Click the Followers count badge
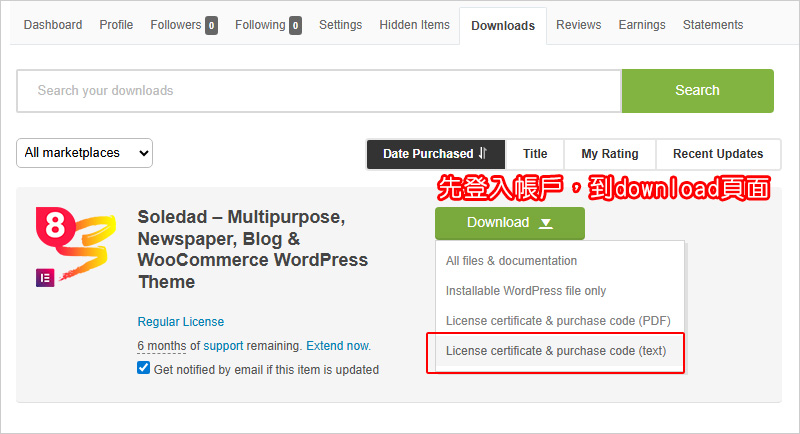 [x=211, y=25]
